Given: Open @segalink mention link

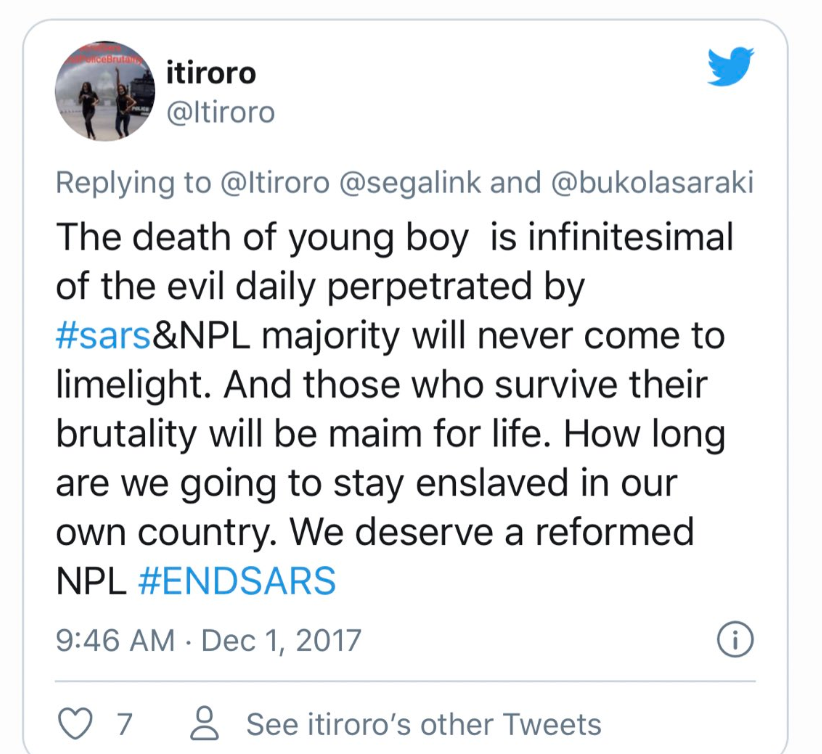Looking at the screenshot, I should tap(410, 182).
